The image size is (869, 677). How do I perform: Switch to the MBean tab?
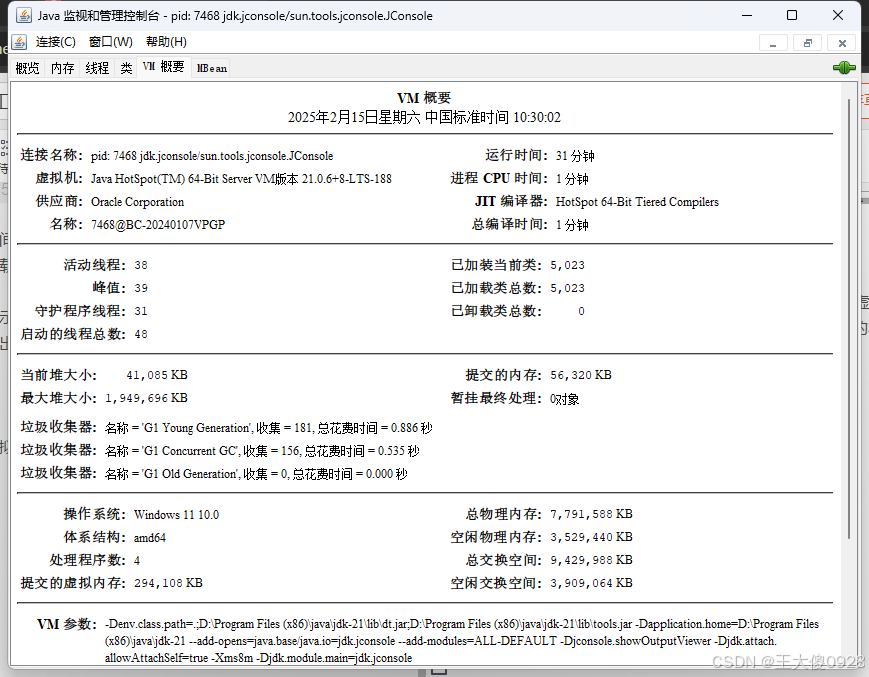tap(210, 68)
